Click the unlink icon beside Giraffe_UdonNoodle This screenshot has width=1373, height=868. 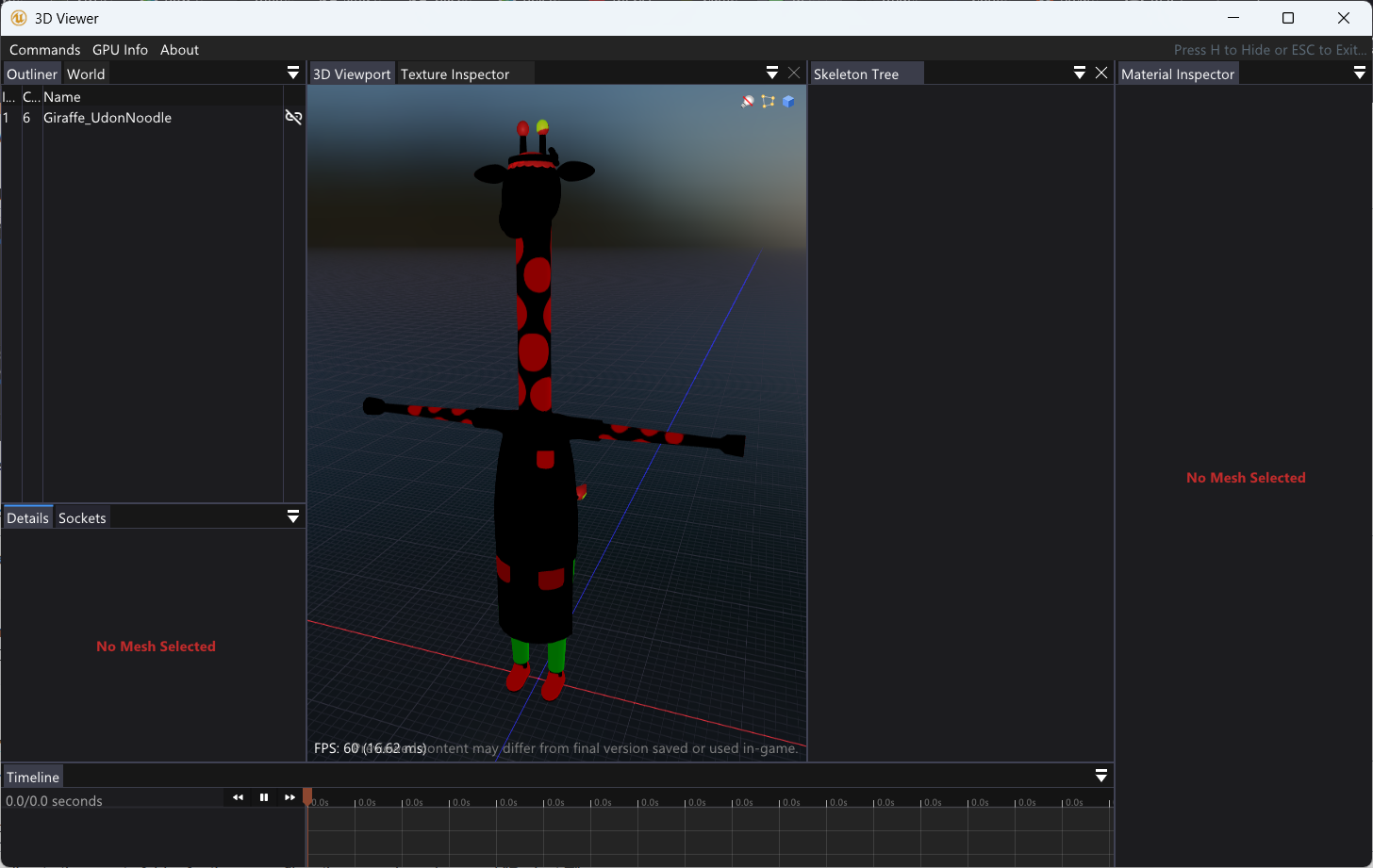coord(293,118)
